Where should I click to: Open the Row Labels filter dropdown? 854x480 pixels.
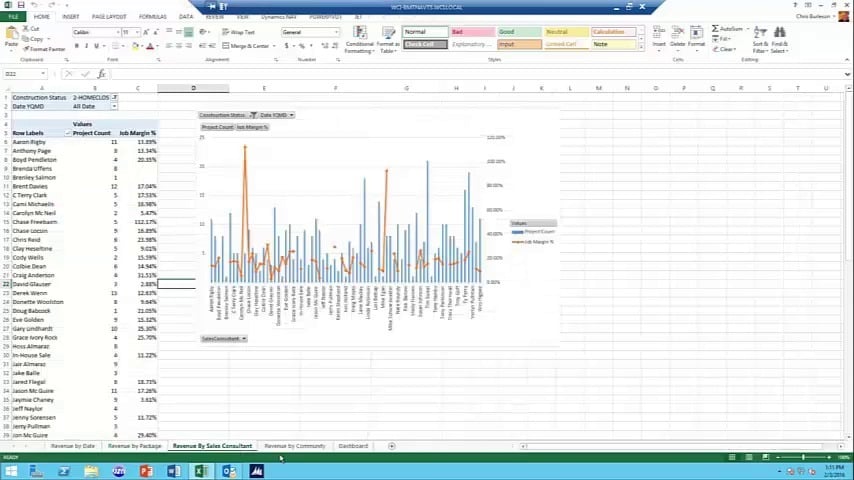(68, 133)
